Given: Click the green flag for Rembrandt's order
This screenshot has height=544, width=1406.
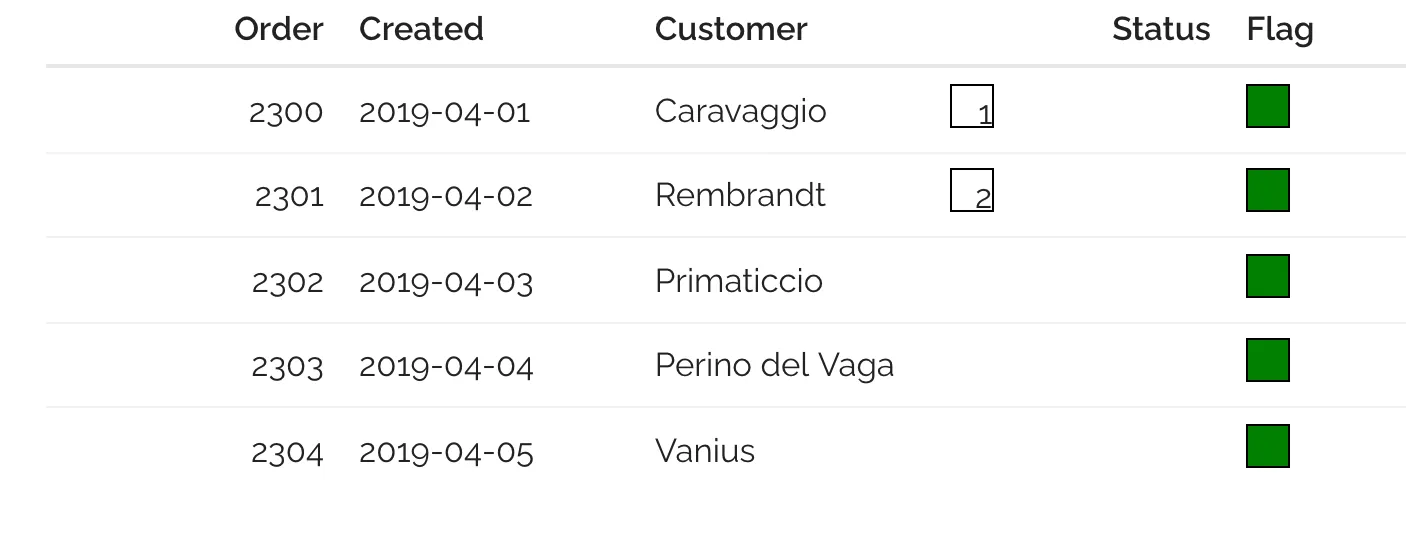Looking at the screenshot, I should coord(1267,190).
